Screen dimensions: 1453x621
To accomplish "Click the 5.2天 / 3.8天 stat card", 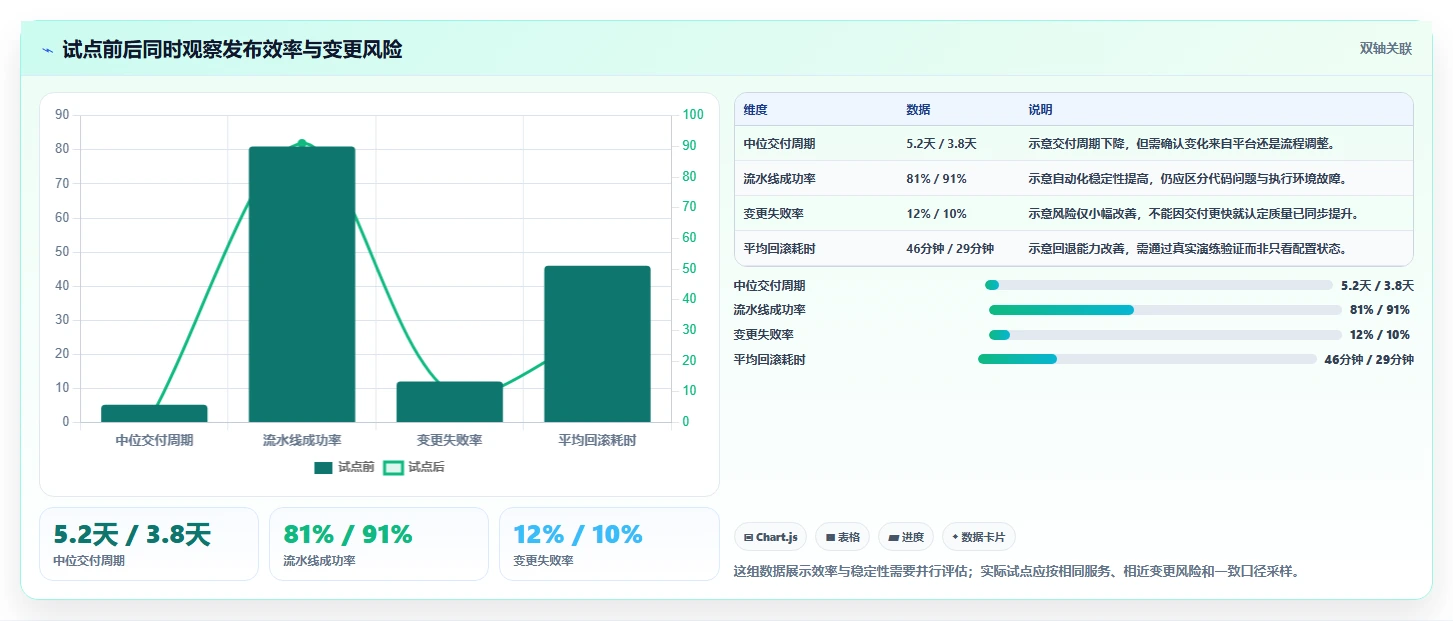I will click(149, 544).
